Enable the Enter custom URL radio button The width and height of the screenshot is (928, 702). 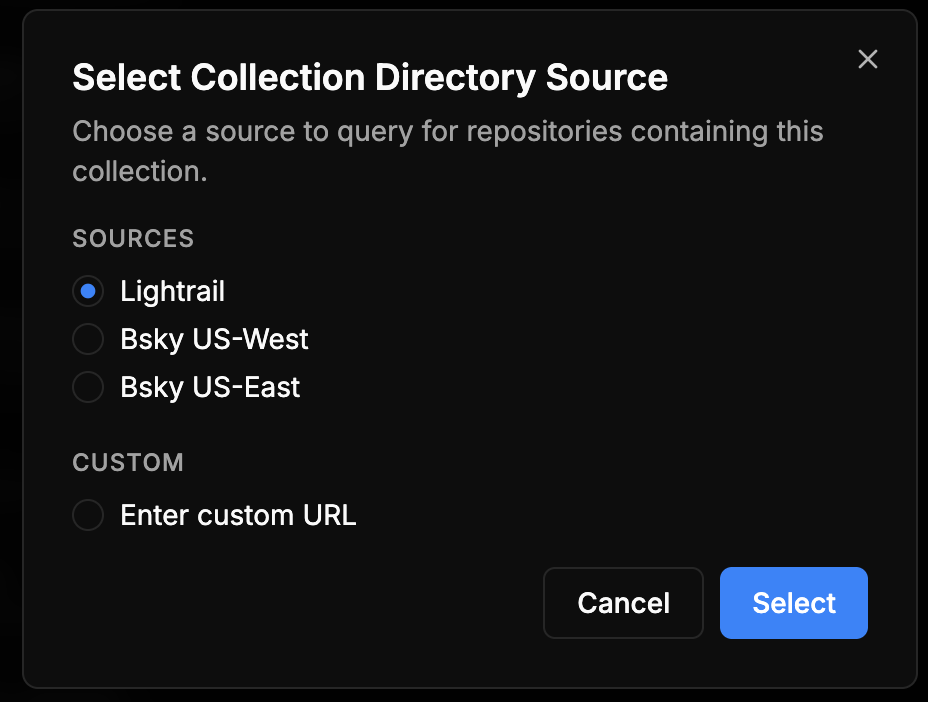click(88, 515)
